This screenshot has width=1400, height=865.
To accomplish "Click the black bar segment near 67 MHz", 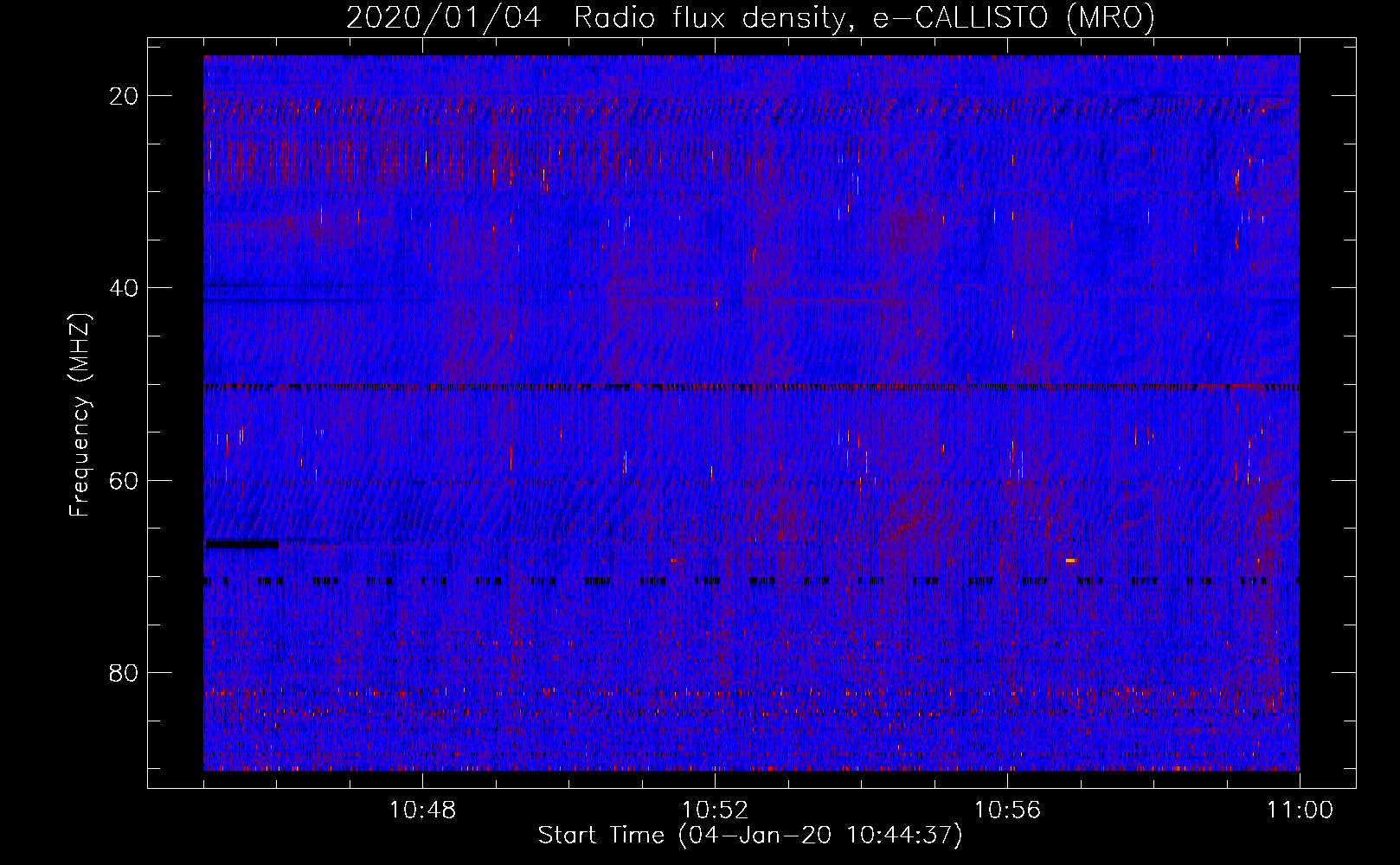I will [242, 544].
